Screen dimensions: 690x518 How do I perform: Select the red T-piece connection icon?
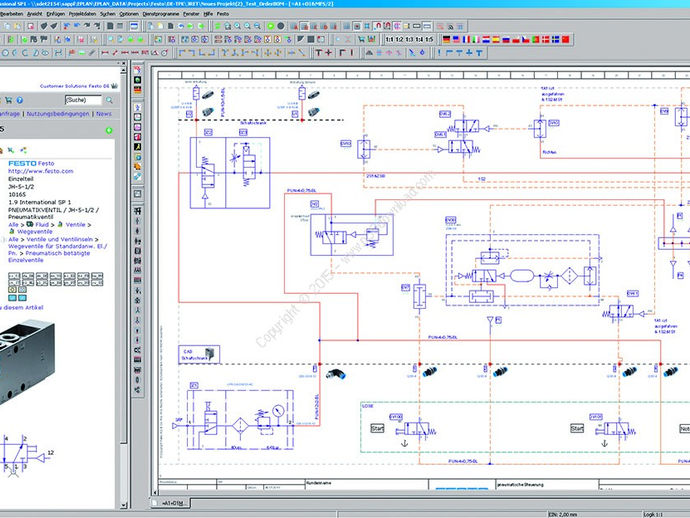(x=319, y=53)
